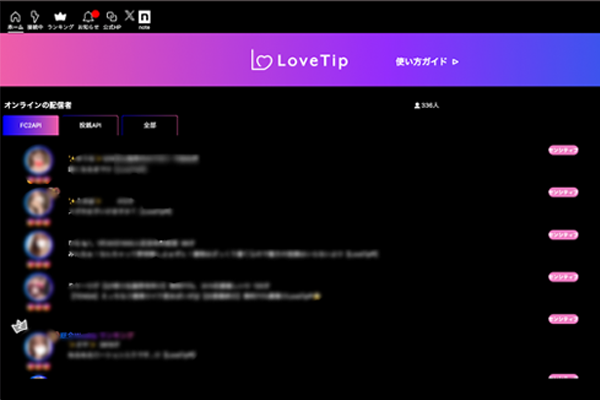Click the second streamer's avatar
This screenshot has height=400, width=600.
(x=38, y=203)
